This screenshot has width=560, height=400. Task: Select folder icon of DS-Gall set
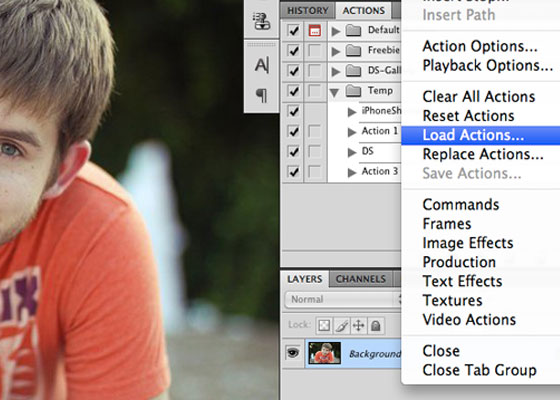coord(353,71)
